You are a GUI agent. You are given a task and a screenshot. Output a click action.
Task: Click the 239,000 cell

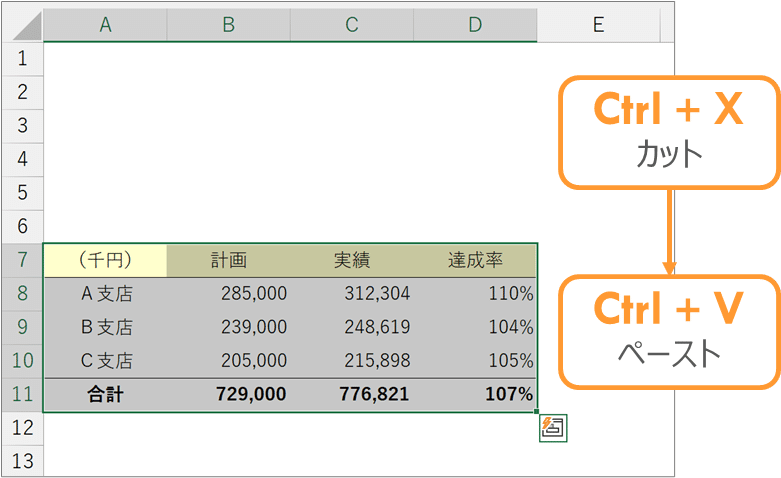[229, 328]
